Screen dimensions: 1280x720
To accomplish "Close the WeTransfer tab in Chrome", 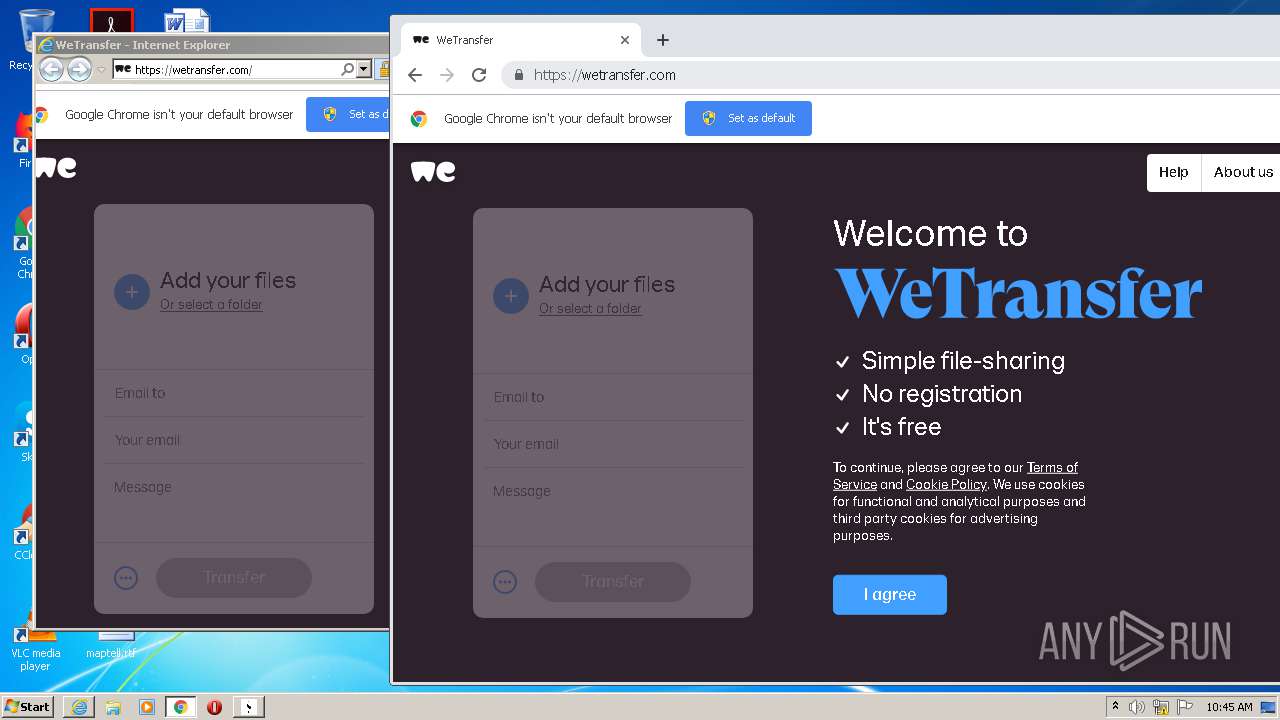I will pos(625,40).
